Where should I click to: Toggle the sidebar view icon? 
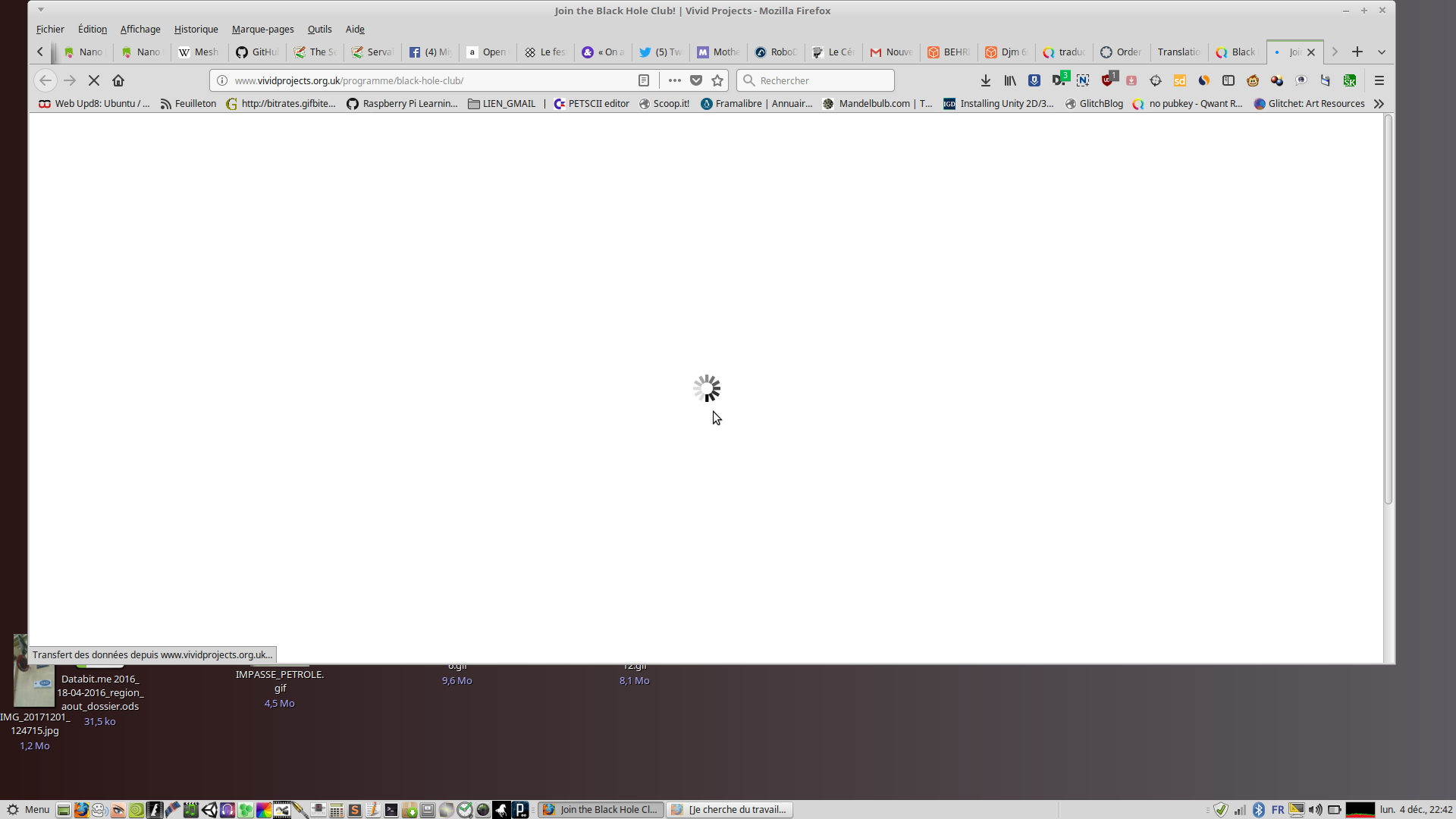click(1228, 80)
